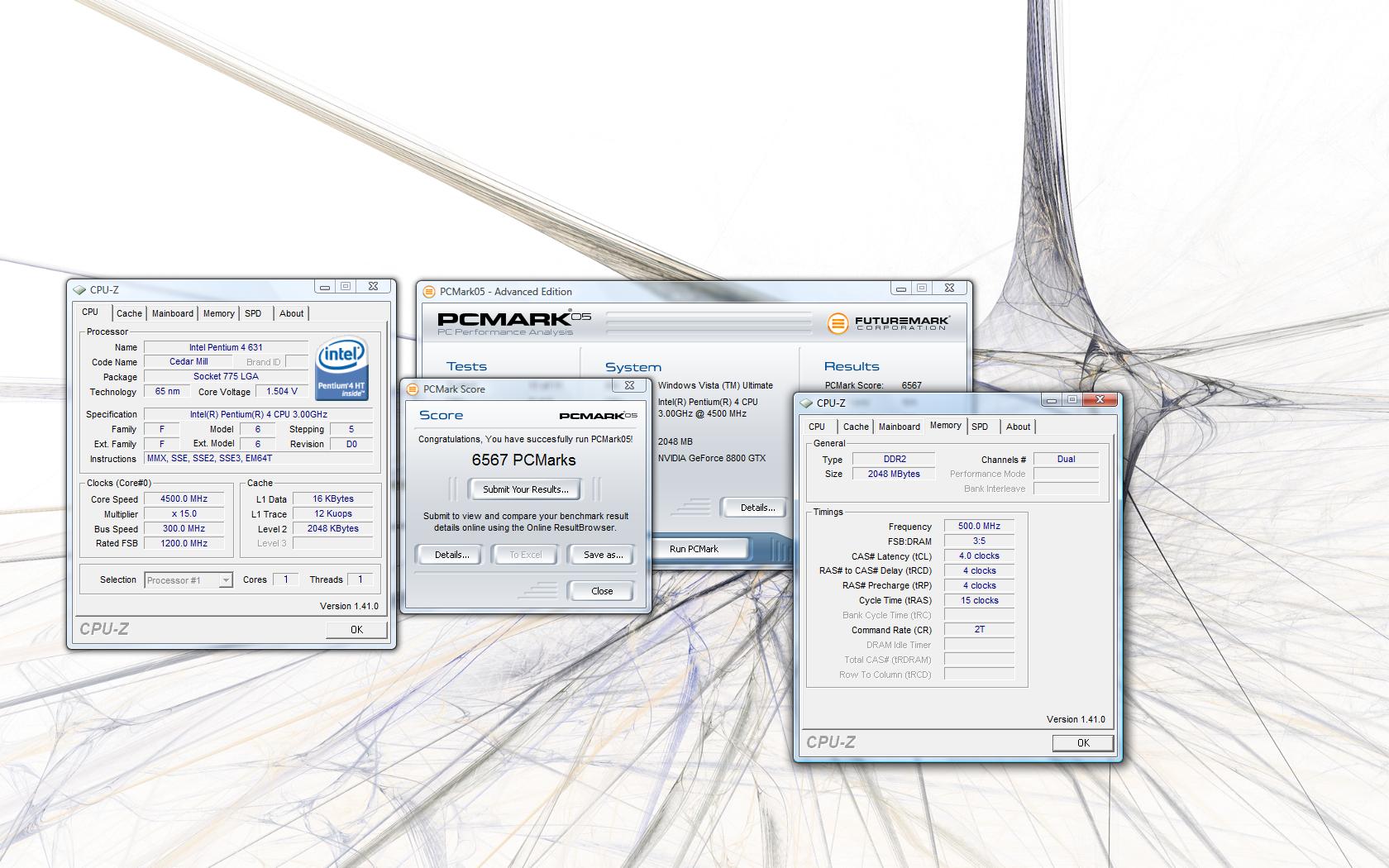Click the Futuremark Corporation logo

(x=888, y=323)
